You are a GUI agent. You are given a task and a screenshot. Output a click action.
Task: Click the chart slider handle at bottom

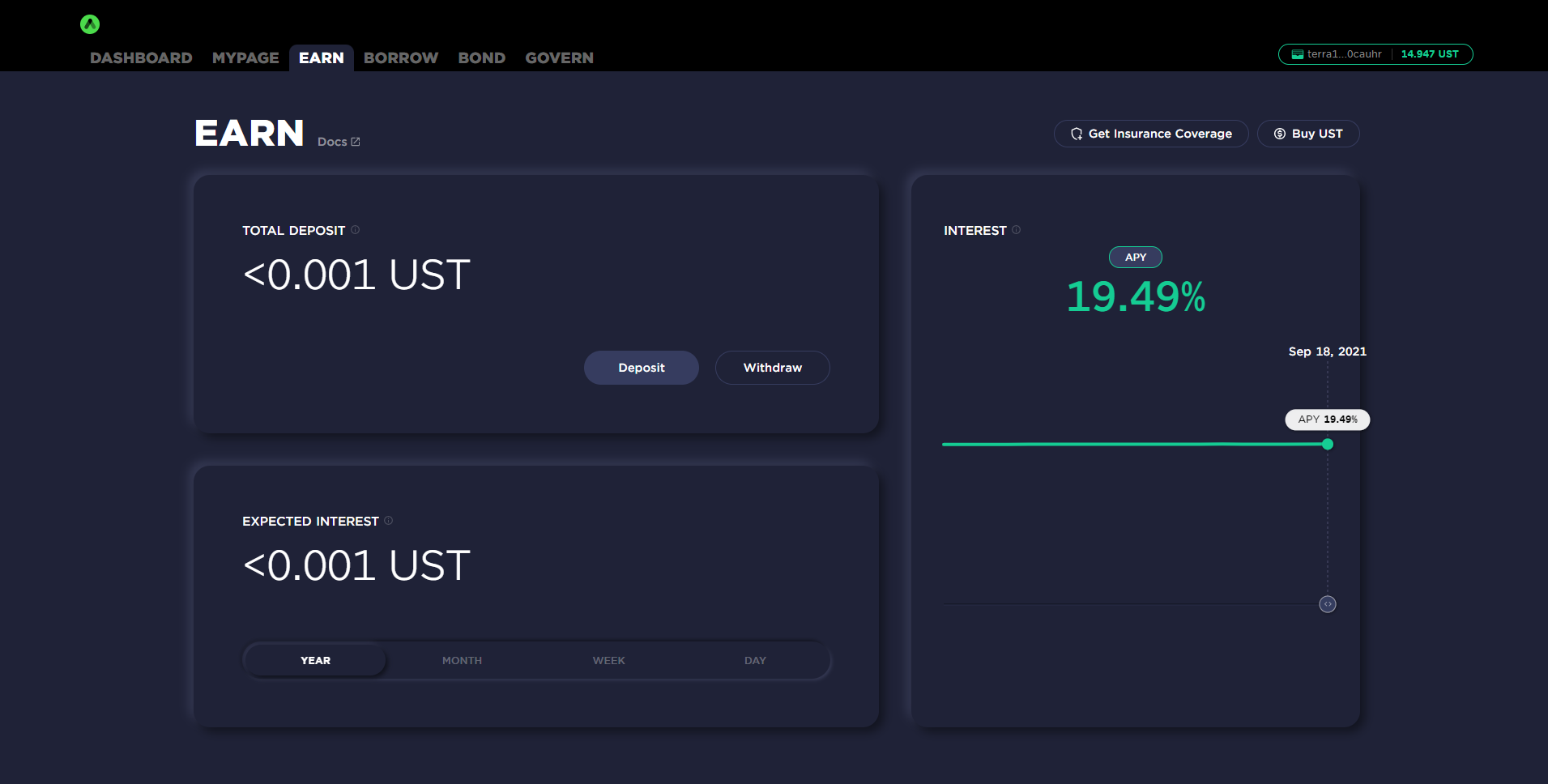(1327, 604)
